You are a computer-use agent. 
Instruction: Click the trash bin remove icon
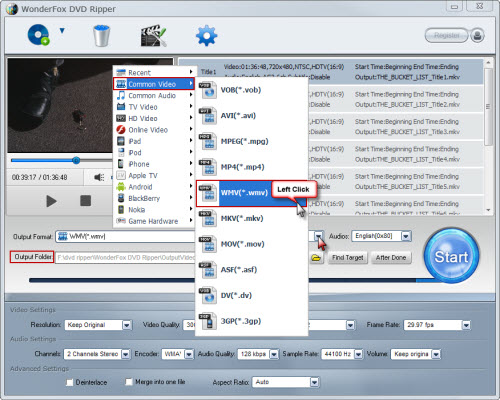point(101,36)
